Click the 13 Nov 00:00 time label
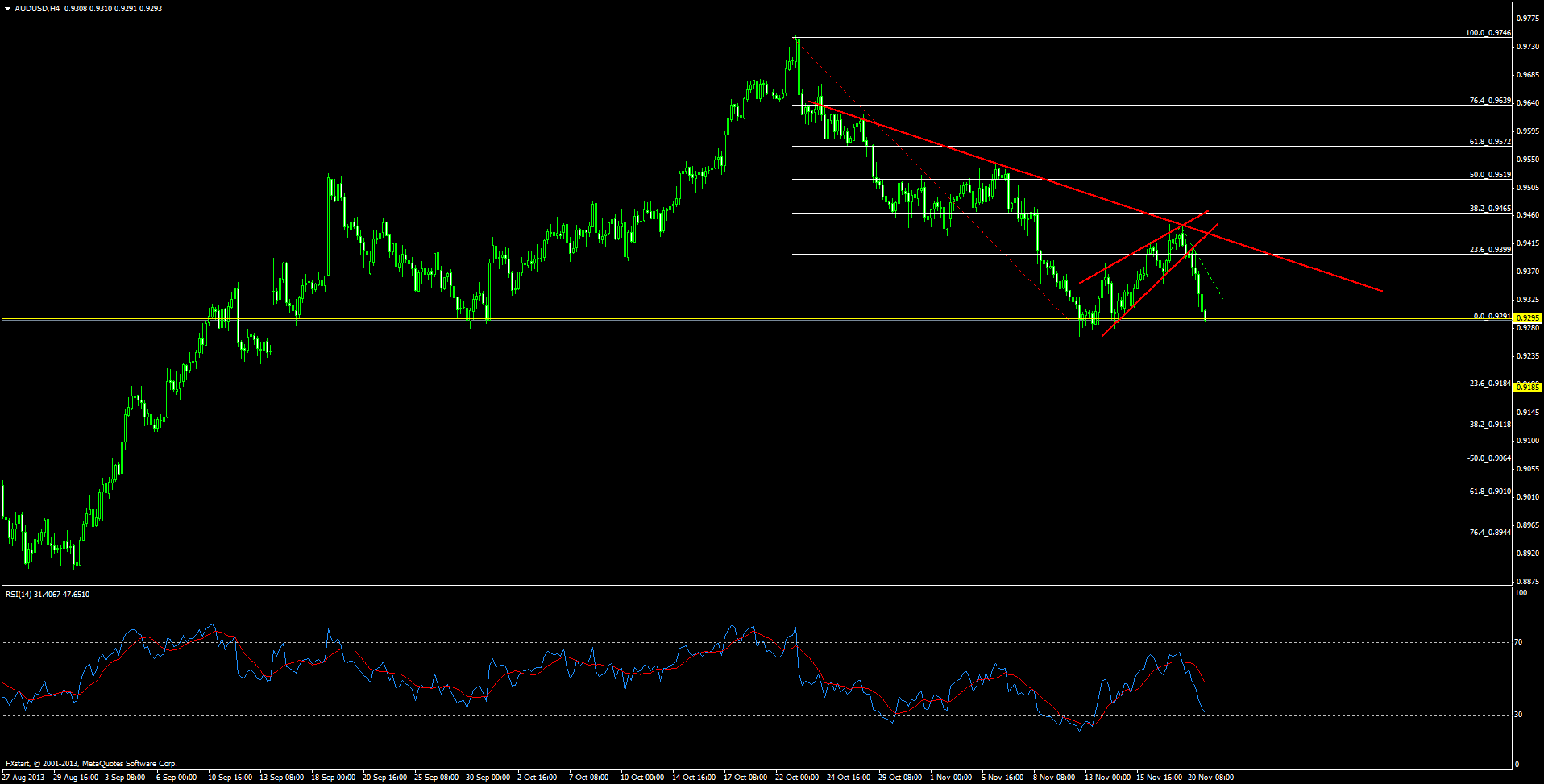Viewport: 1544px width, 784px height. (x=1107, y=778)
